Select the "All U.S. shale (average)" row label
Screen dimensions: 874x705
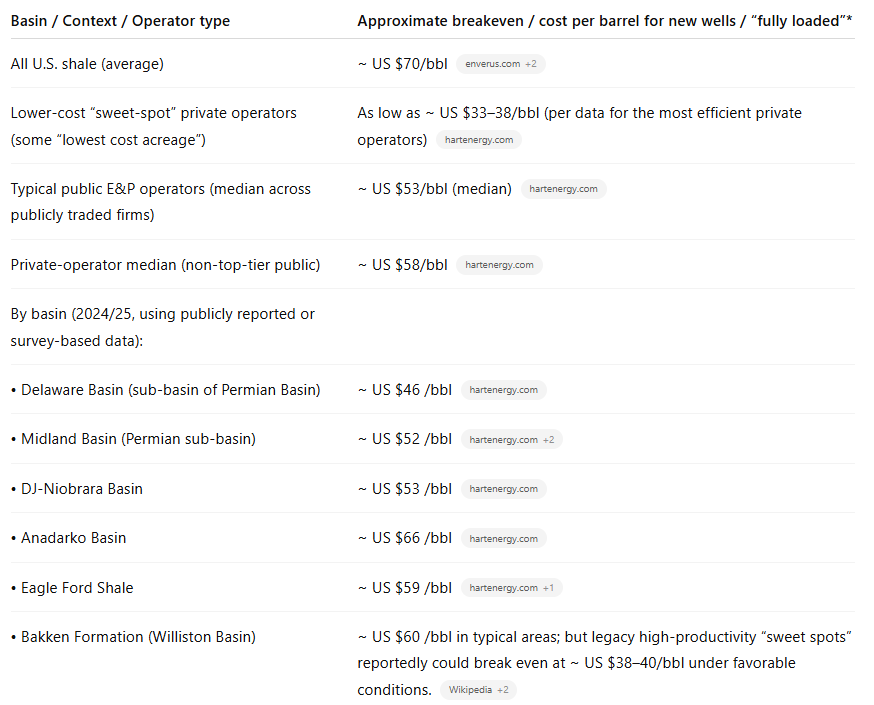[87, 64]
